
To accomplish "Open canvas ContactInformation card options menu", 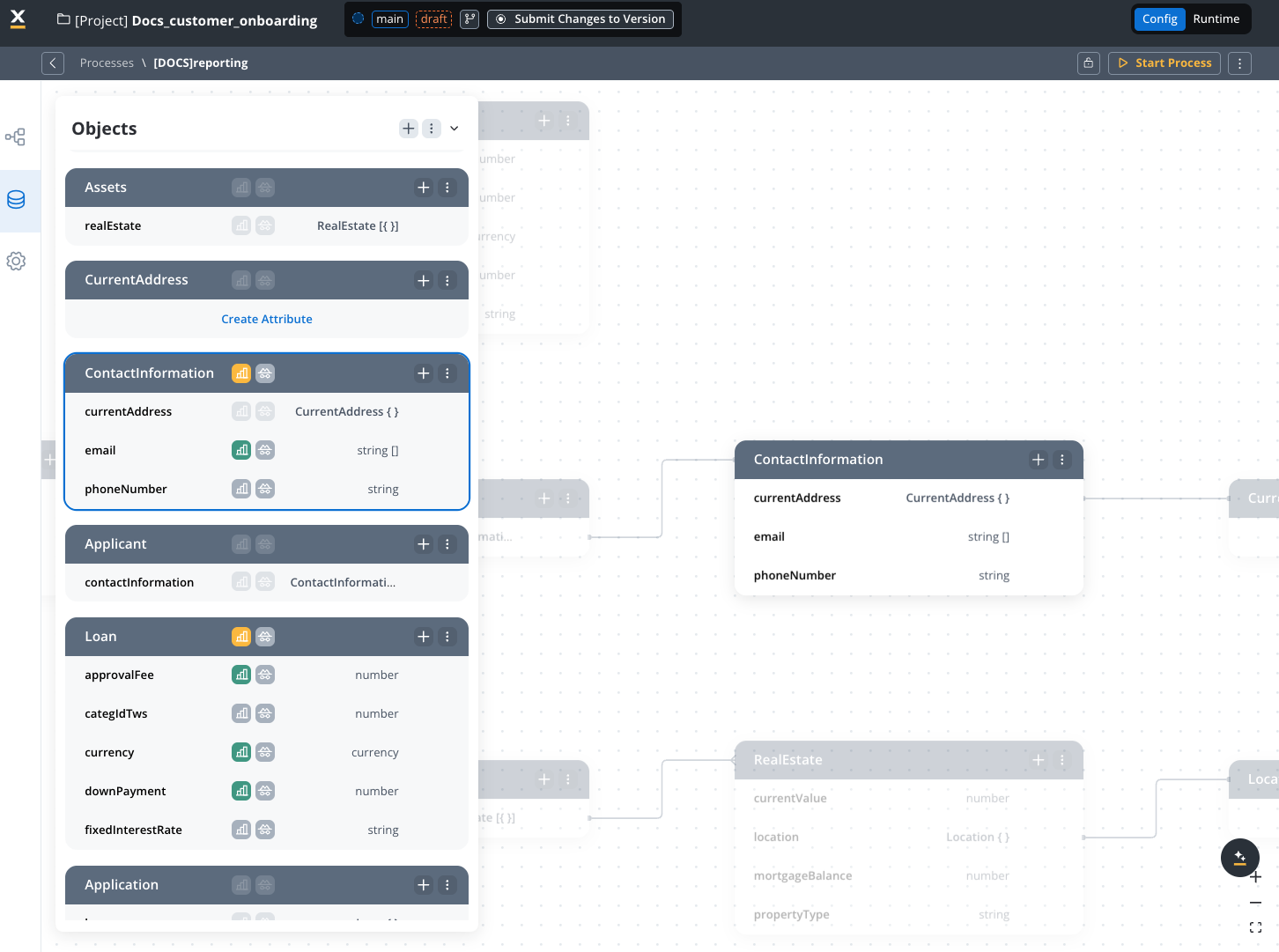I will (x=1062, y=460).
